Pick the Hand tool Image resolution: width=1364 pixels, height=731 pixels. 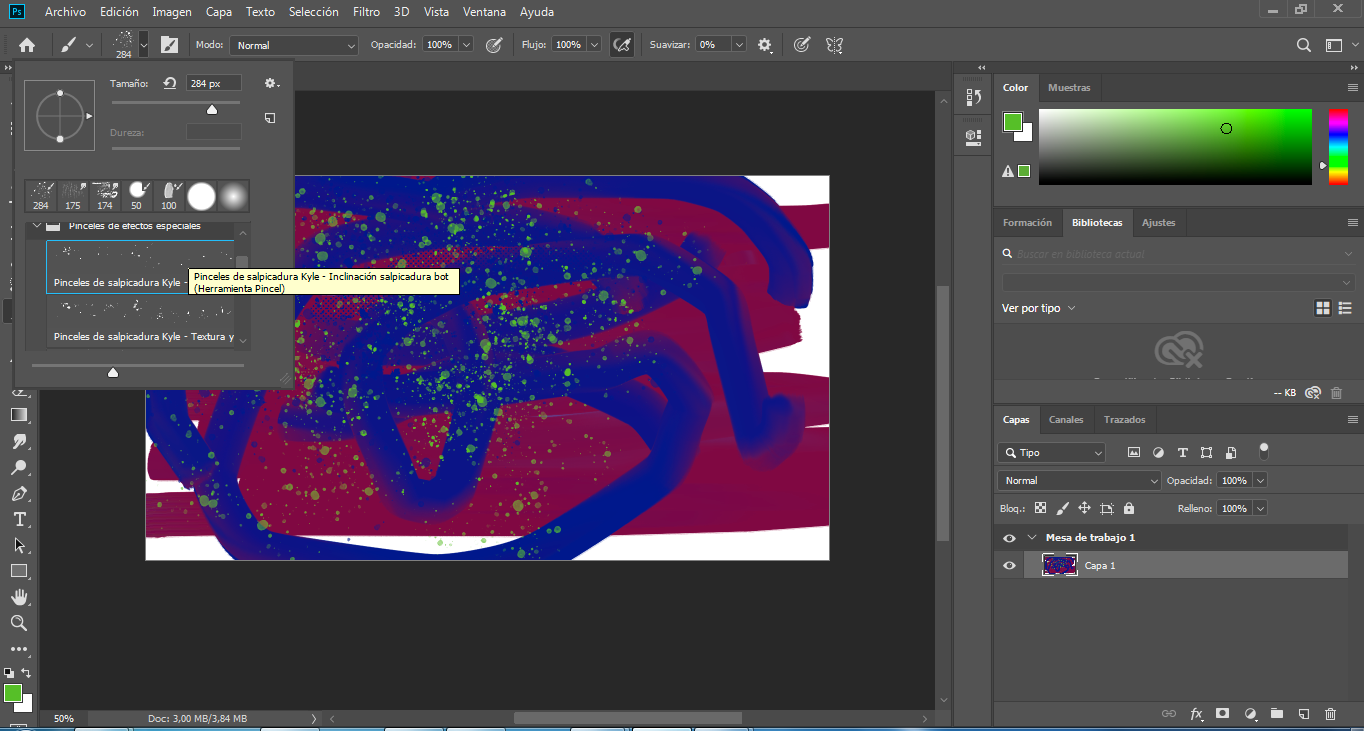tap(19, 597)
